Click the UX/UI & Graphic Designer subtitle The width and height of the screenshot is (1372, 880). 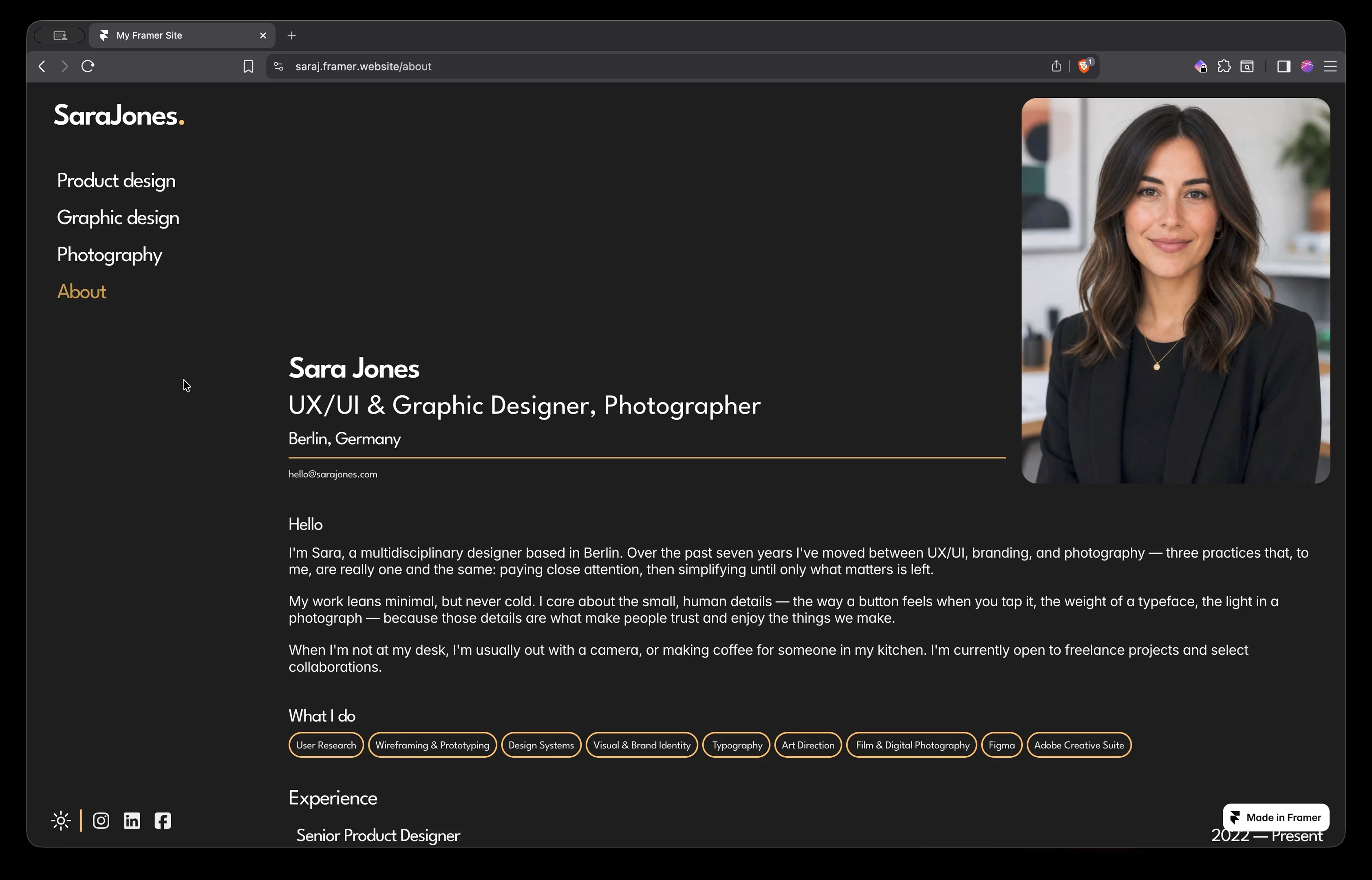coord(525,405)
